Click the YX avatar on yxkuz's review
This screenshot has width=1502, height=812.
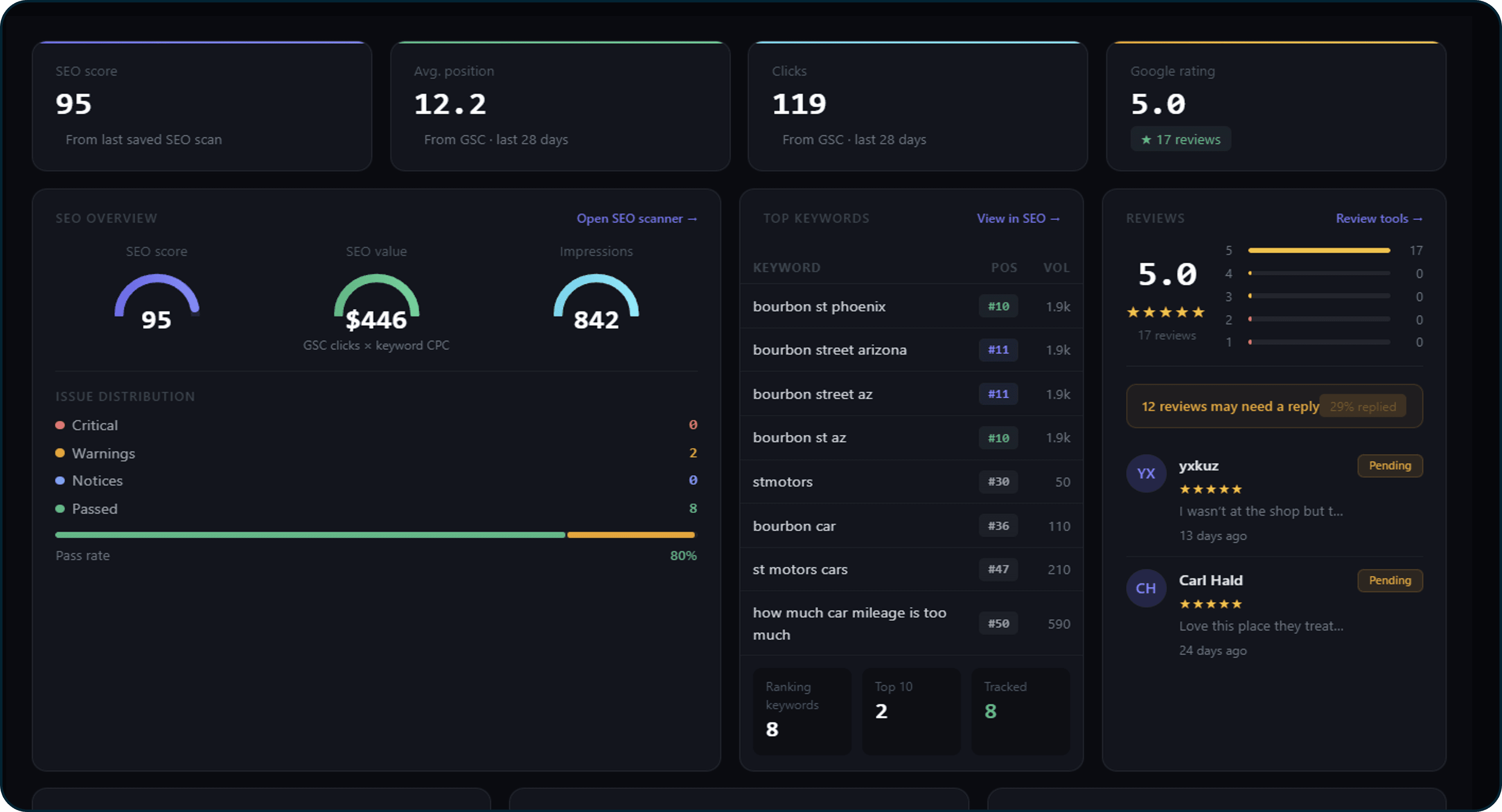(x=1146, y=473)
